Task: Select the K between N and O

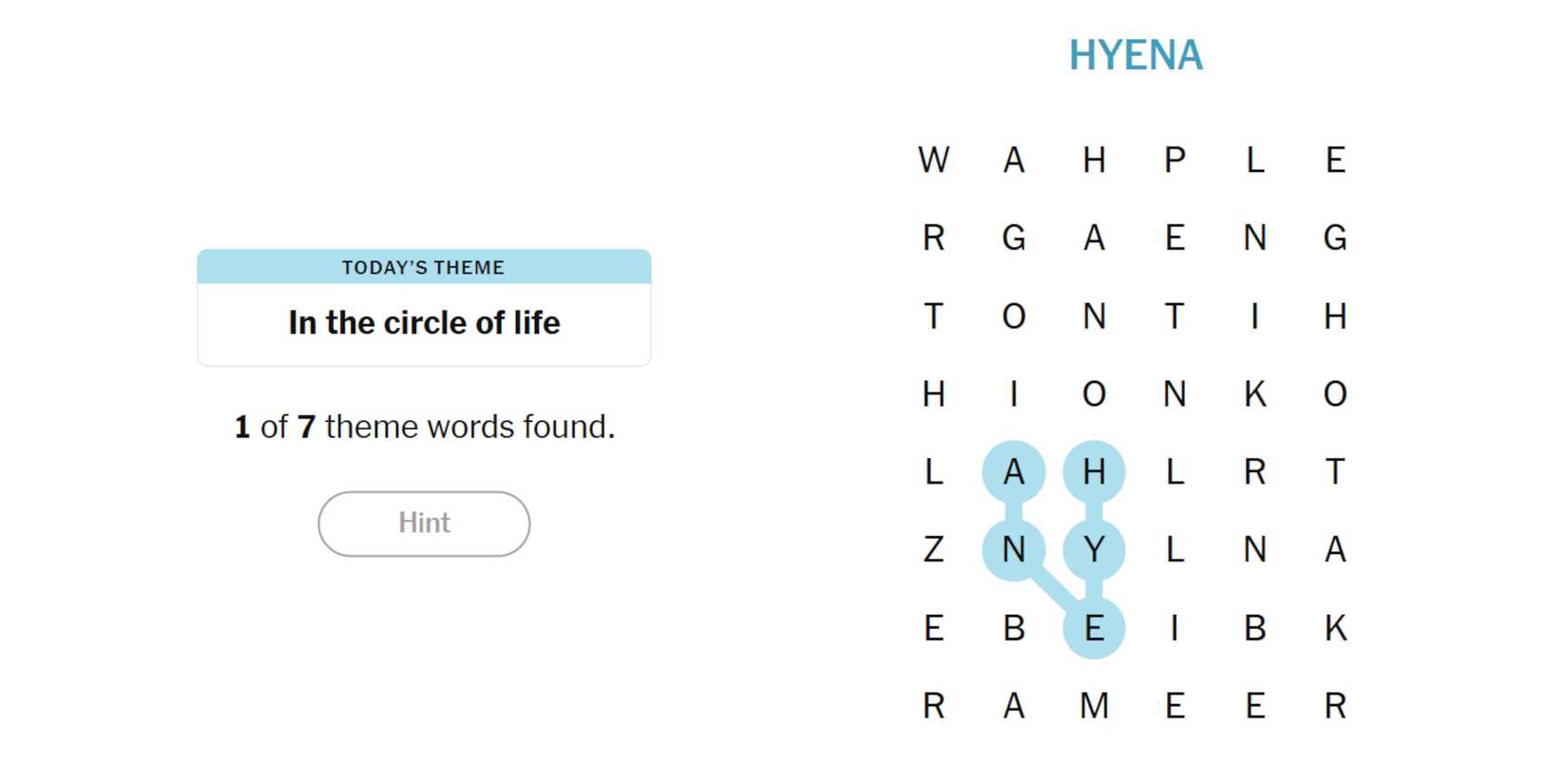Action: (x=1254, y=393)
